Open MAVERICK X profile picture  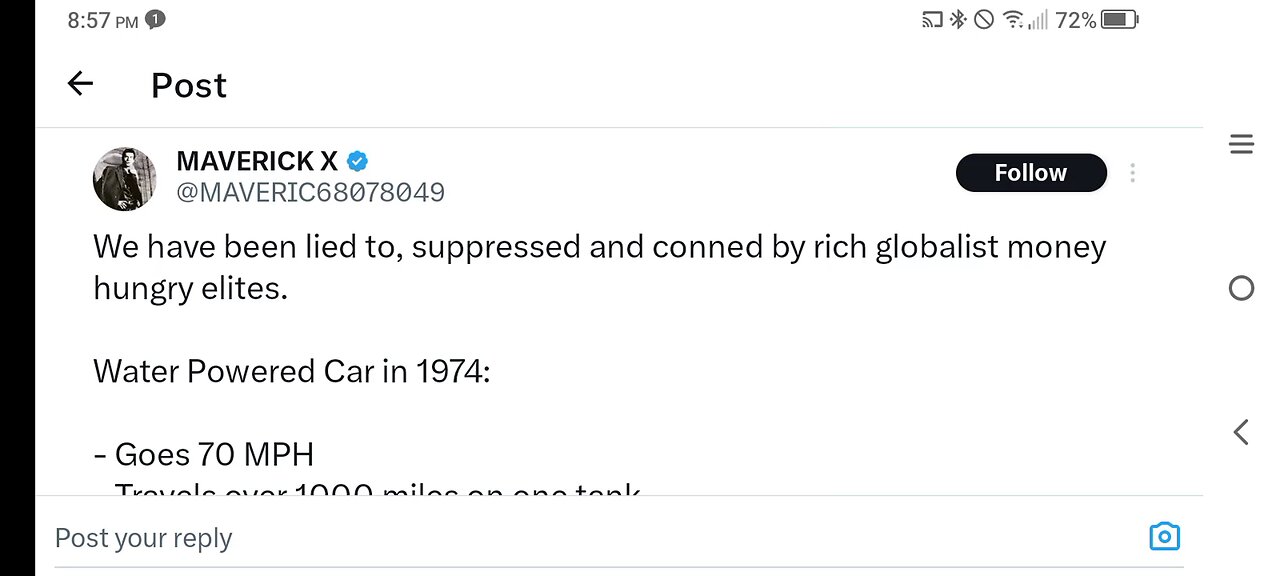click(x=125, y=179)
